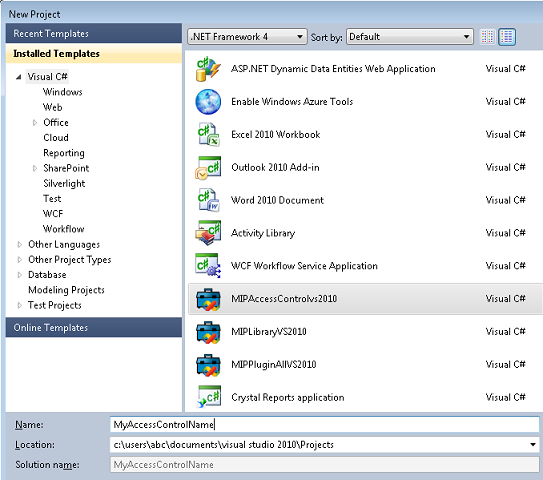Viewport: 543px width, 480px height.
Task: Open the Online Templates section
Action: click(94, 328)
